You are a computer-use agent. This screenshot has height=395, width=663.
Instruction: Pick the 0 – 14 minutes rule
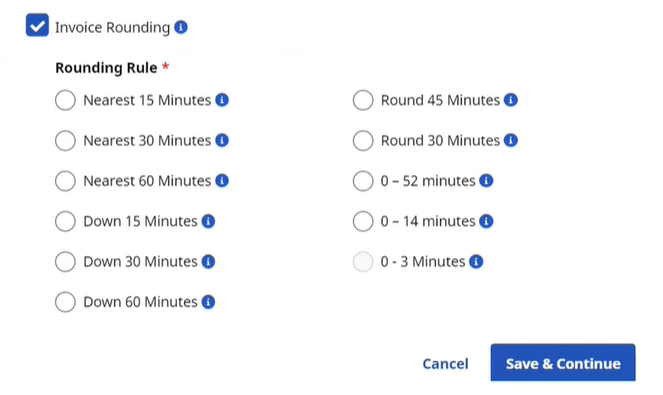[363, 221]
